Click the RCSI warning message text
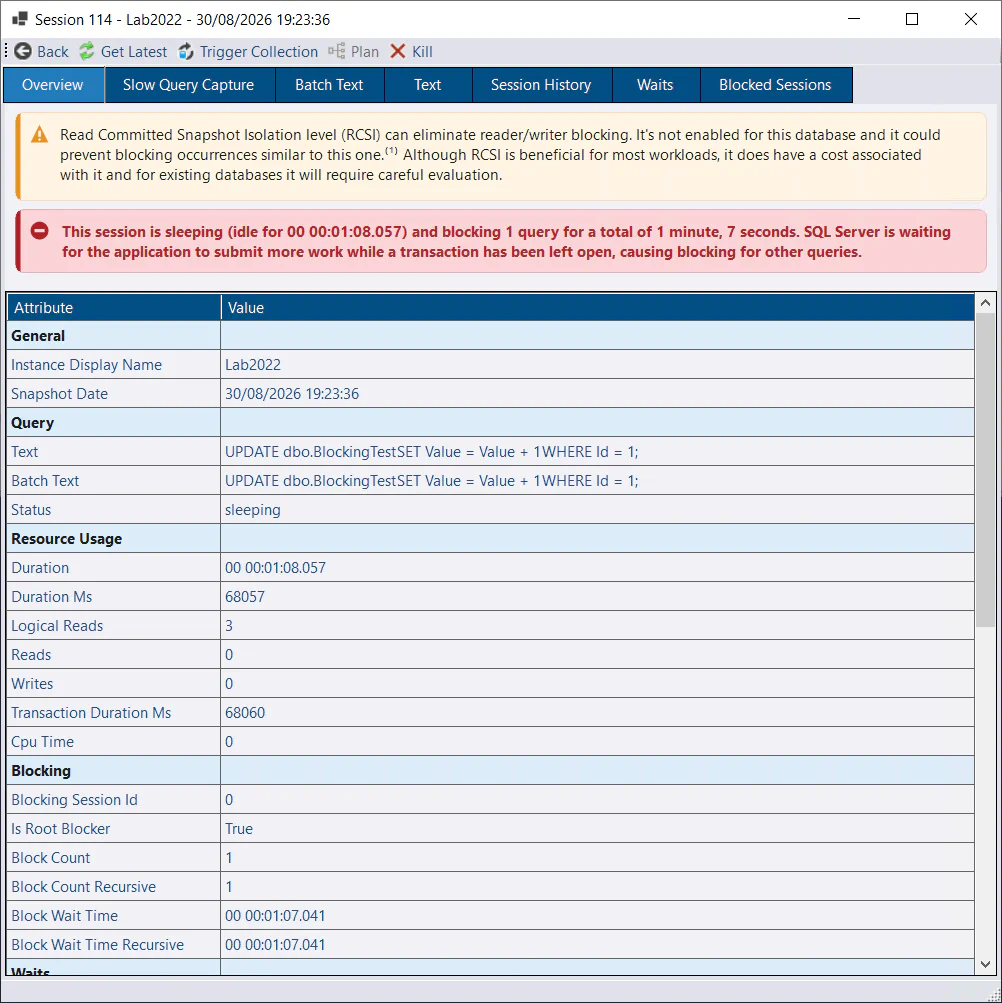This screenshot has height=1003, width=1002. 500,155
